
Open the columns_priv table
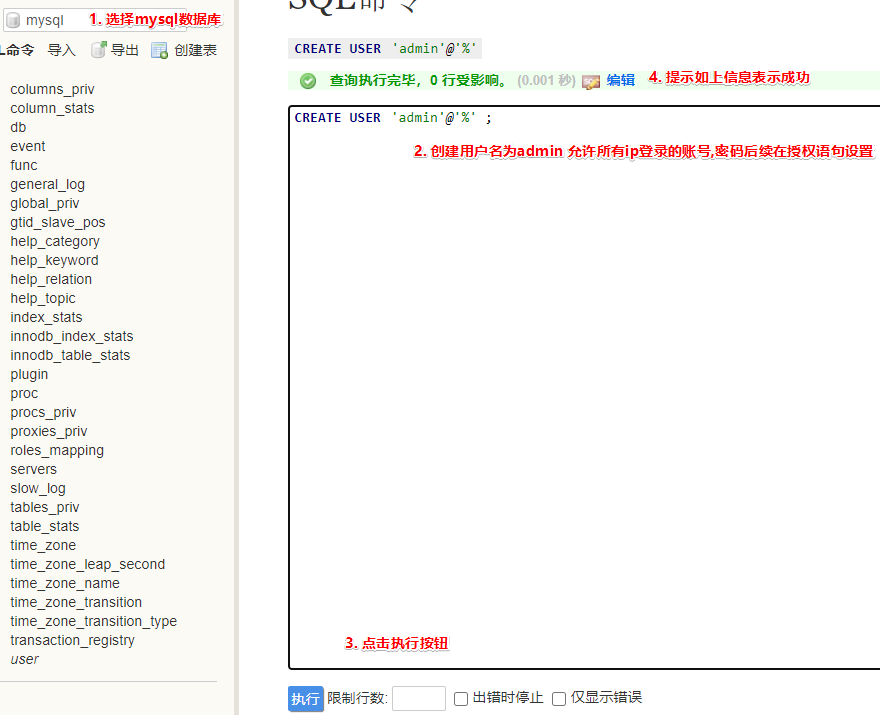coord(52,89)
